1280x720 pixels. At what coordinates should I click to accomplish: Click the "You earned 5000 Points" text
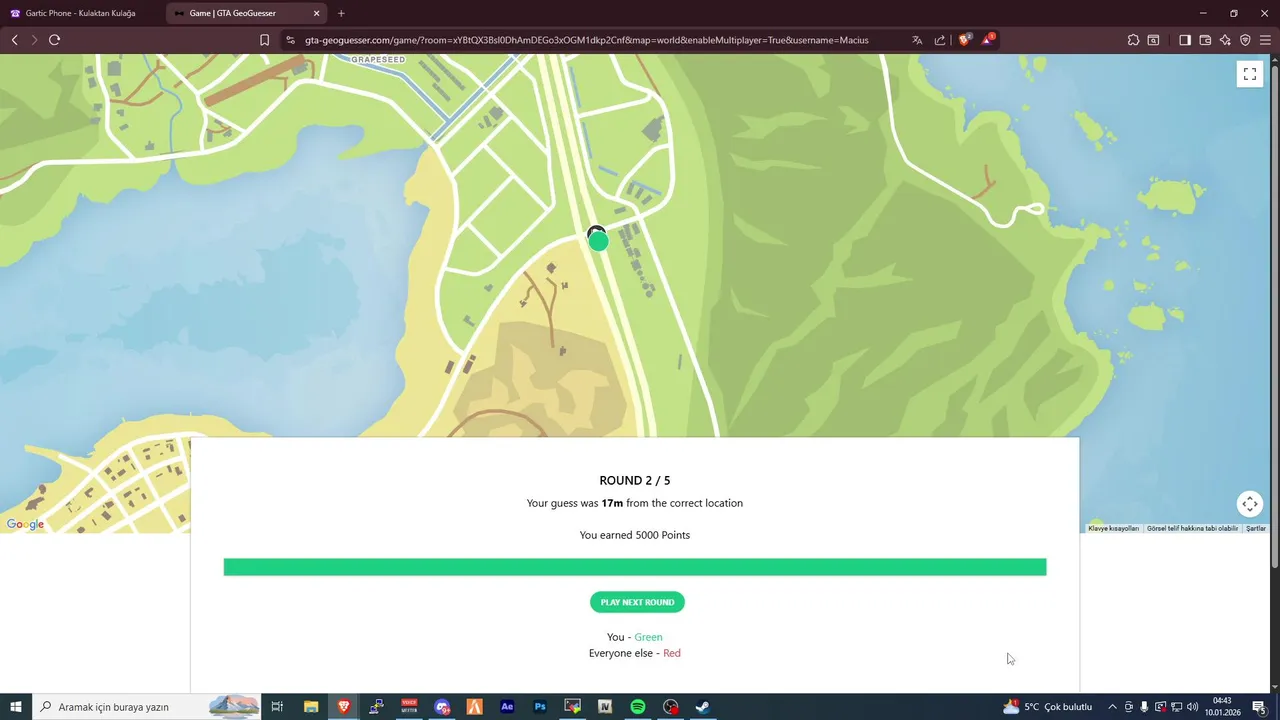[x=635, y=535]
